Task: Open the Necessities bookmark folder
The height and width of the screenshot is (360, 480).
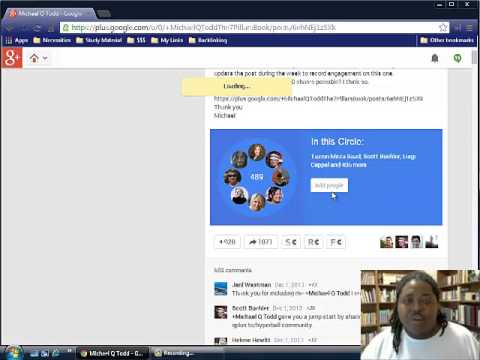Action: point(52,40)
